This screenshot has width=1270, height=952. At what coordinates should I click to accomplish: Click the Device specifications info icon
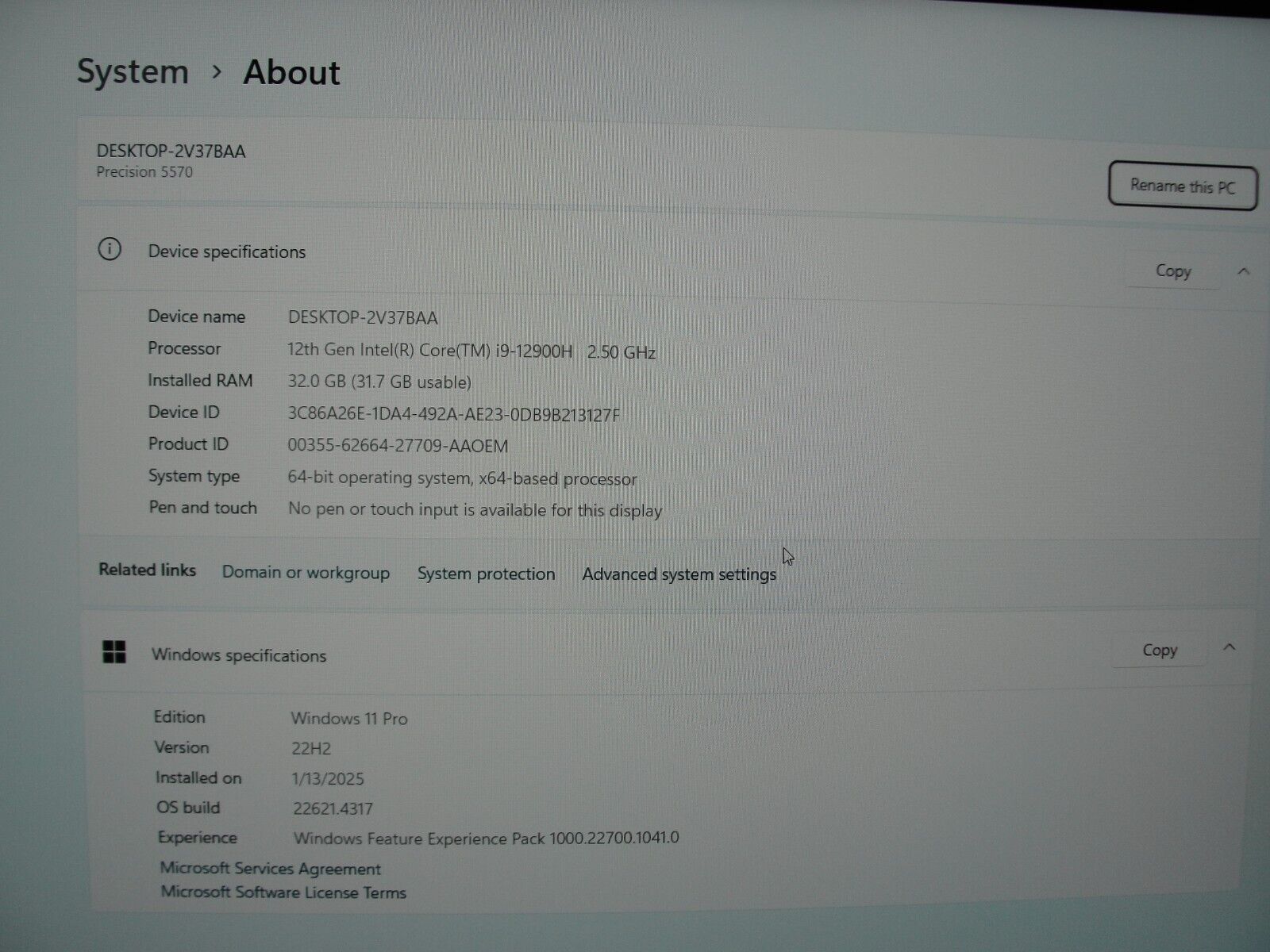110,250
